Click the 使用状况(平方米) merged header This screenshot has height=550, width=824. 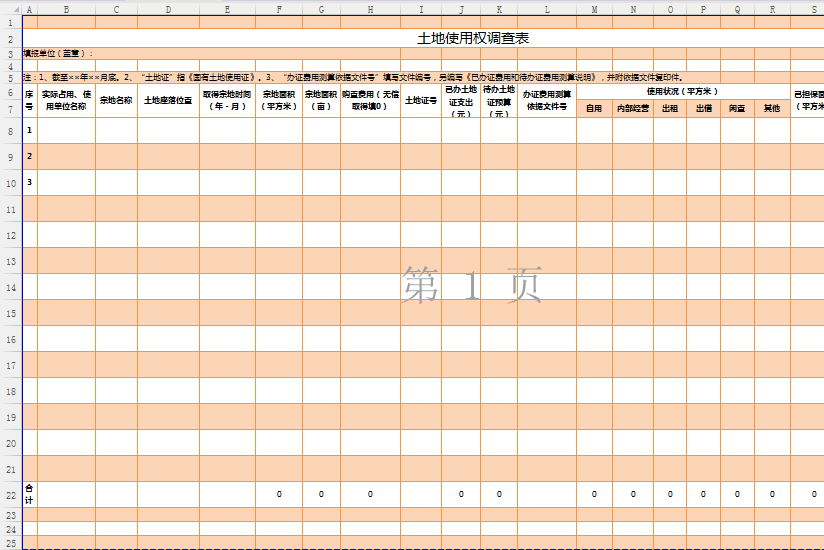(x=682, y=91)
